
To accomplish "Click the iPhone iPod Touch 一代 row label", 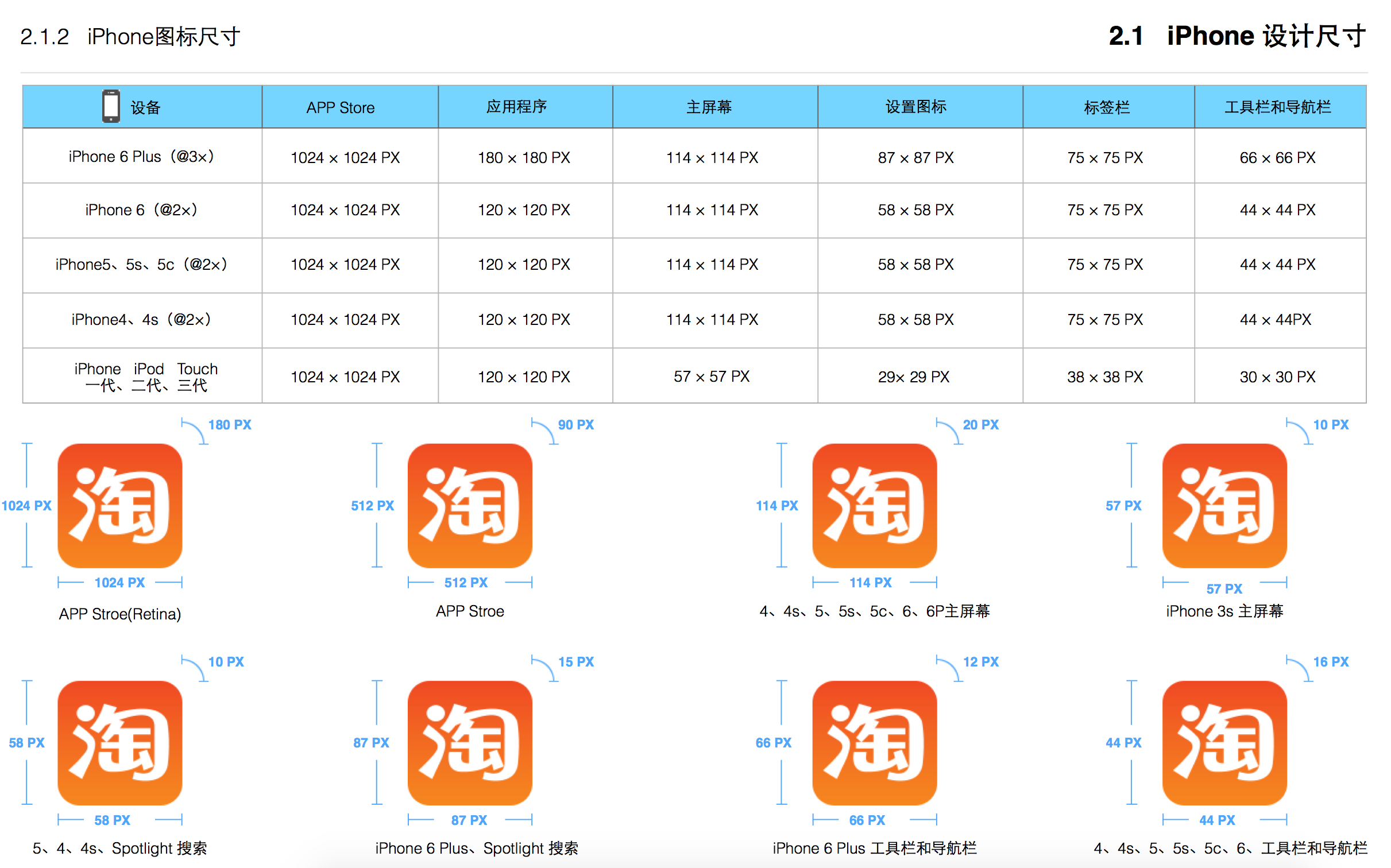I will [146, 377].
